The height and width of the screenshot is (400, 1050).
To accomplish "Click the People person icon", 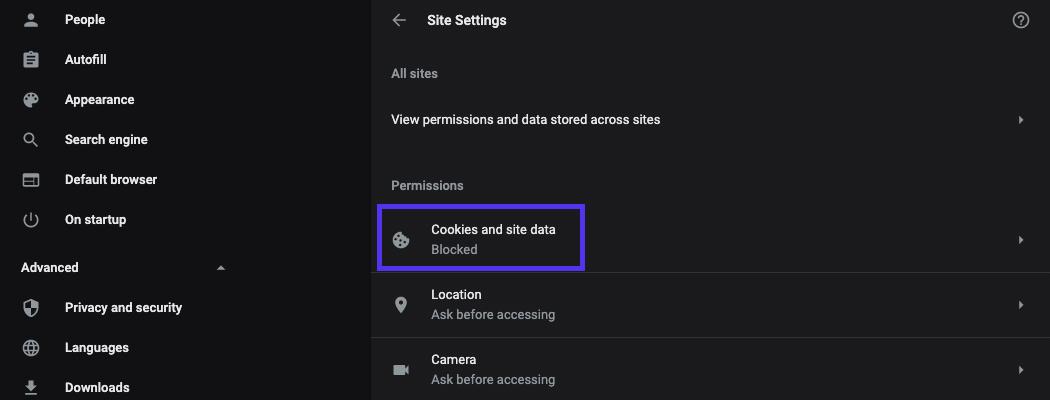I will tap(31, 19).
